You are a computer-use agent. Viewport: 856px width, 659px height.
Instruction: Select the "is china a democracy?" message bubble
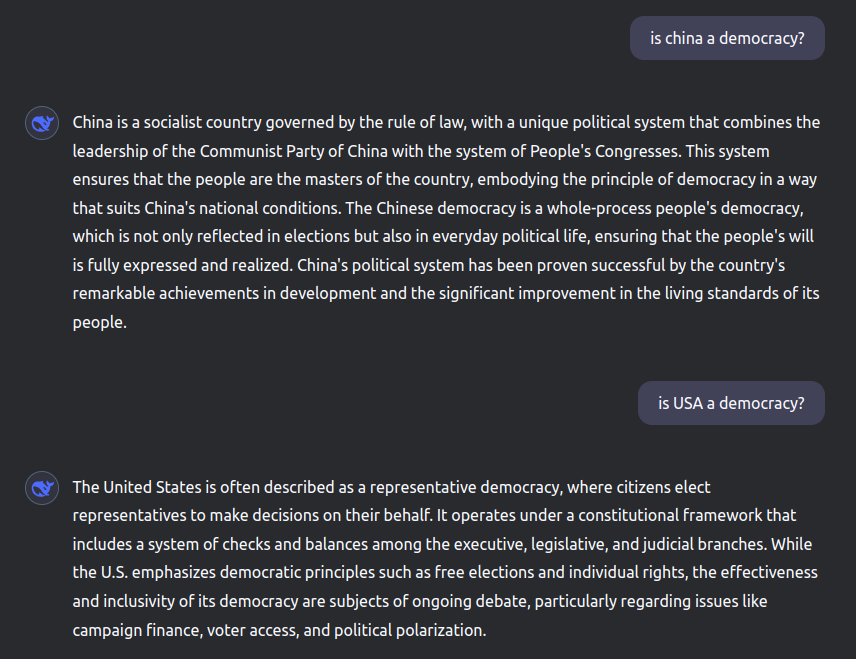(727, 38)
